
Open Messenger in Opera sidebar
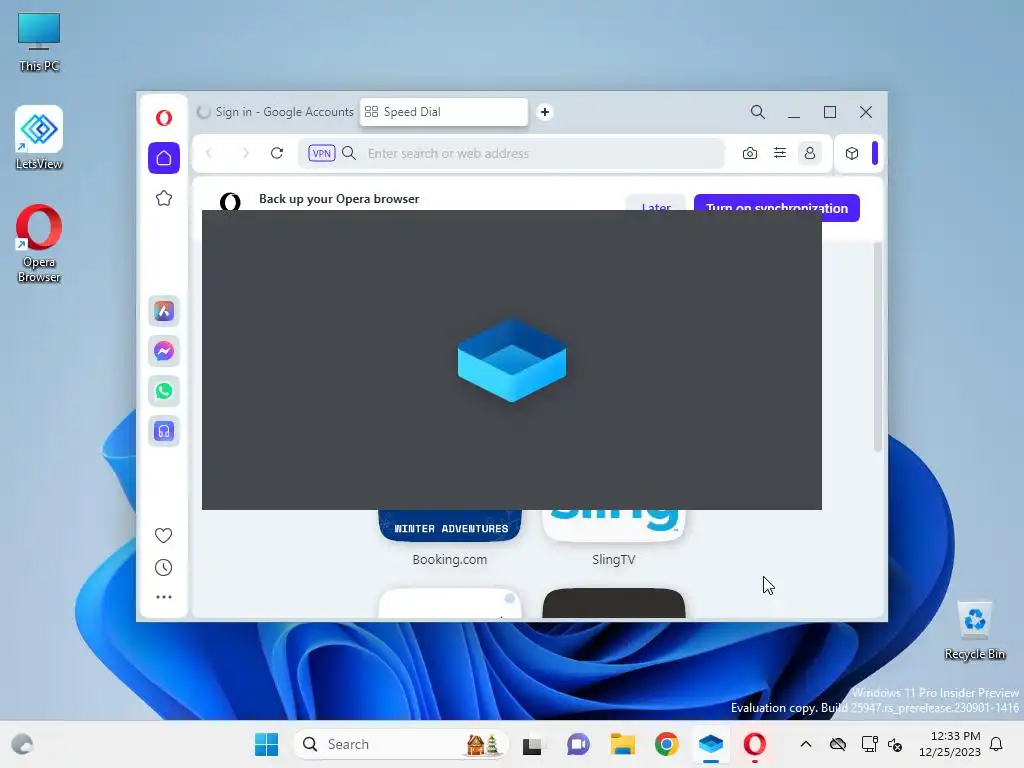[x=164, y=351]
